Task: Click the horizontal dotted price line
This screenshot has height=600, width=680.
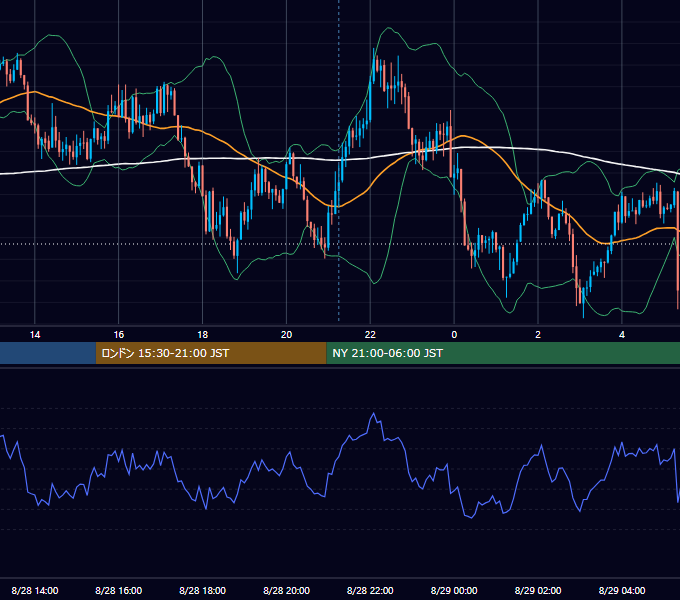Action: click(x=340, y=244)
